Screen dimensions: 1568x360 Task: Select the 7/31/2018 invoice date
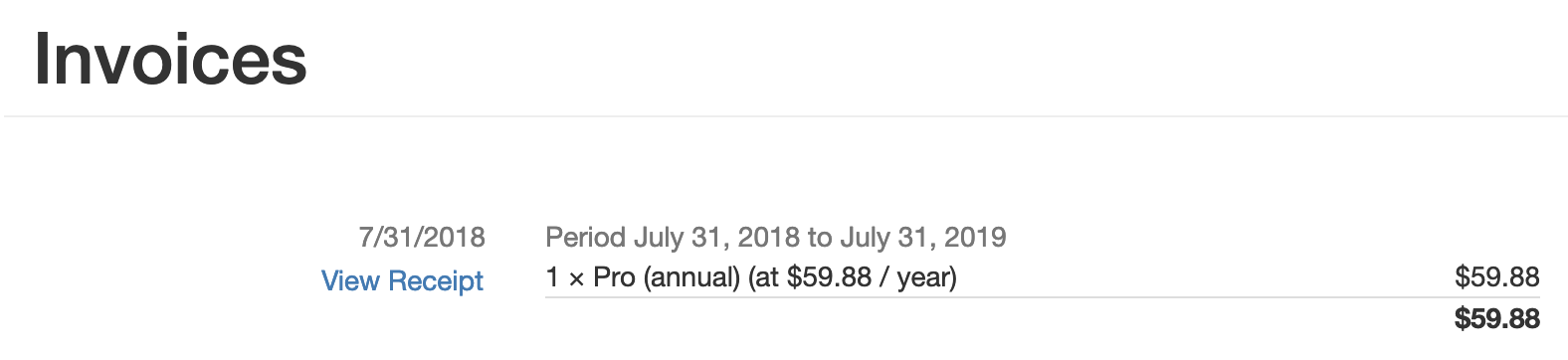tap(422, 237)
